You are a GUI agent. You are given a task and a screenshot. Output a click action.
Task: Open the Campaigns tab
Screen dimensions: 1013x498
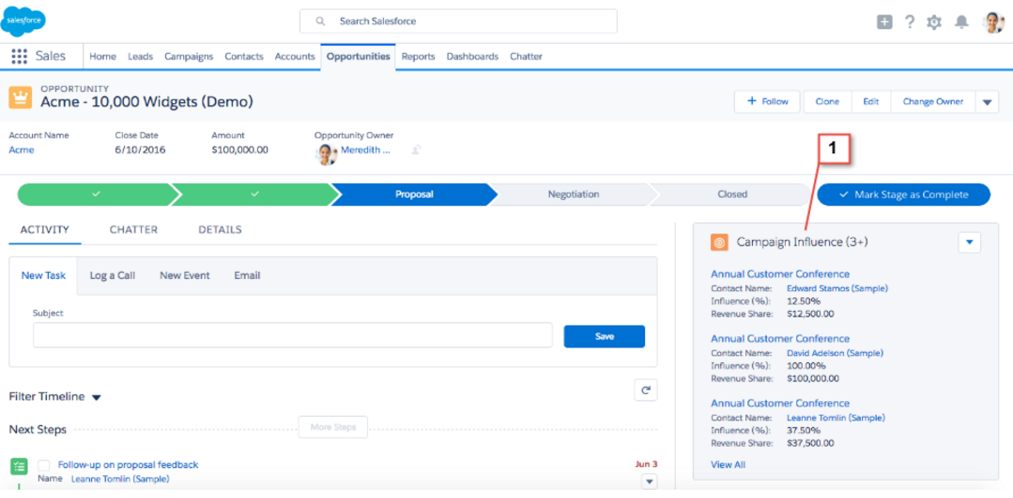[x=189, y=56]
